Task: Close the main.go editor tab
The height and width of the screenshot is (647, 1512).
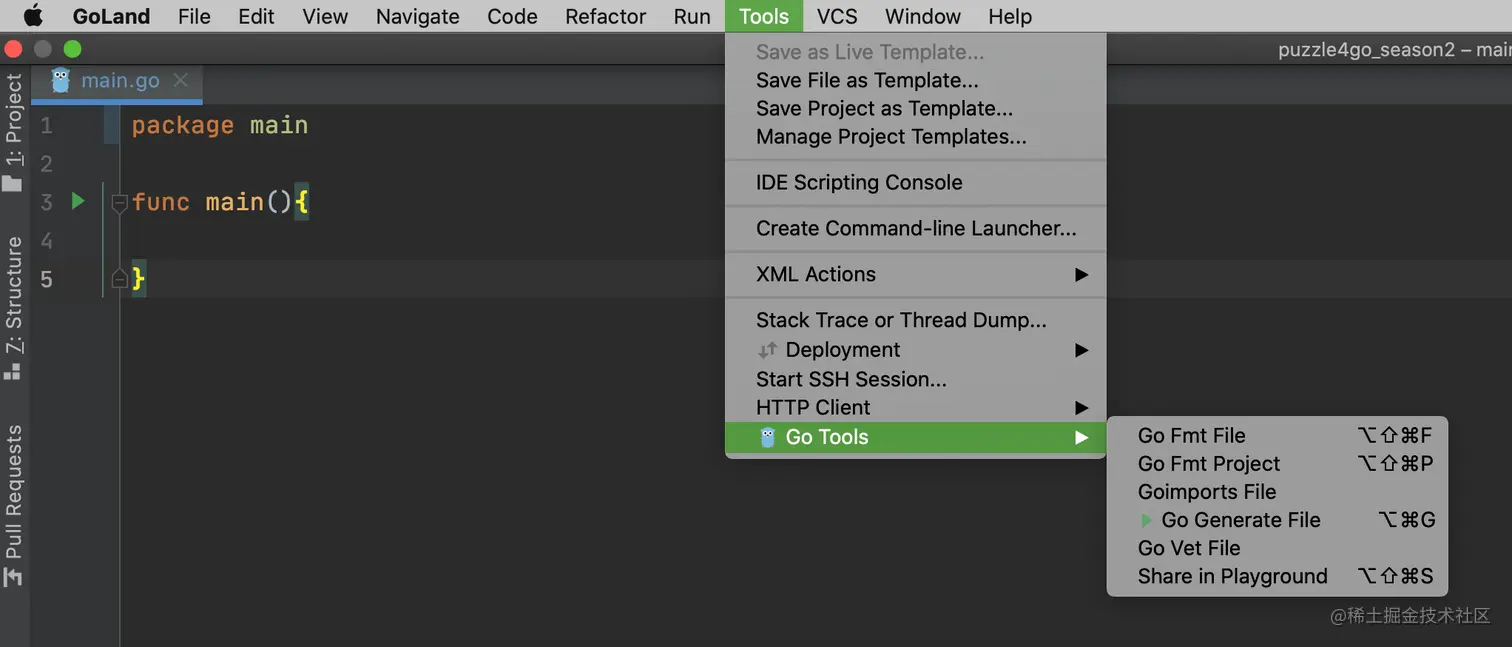Action: 181,81
